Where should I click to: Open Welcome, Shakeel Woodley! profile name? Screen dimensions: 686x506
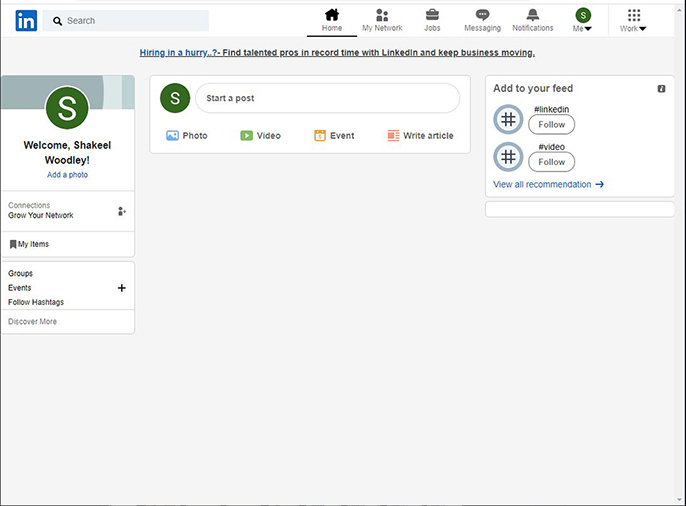pos(67,153)
